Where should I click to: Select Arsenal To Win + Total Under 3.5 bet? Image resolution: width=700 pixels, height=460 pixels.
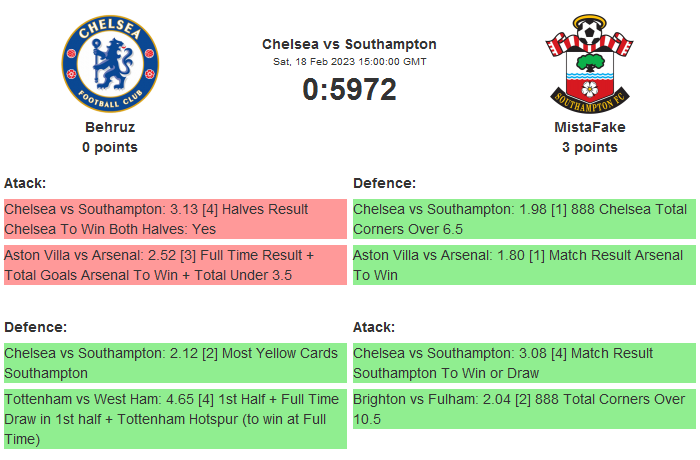(x=175, y=265)
